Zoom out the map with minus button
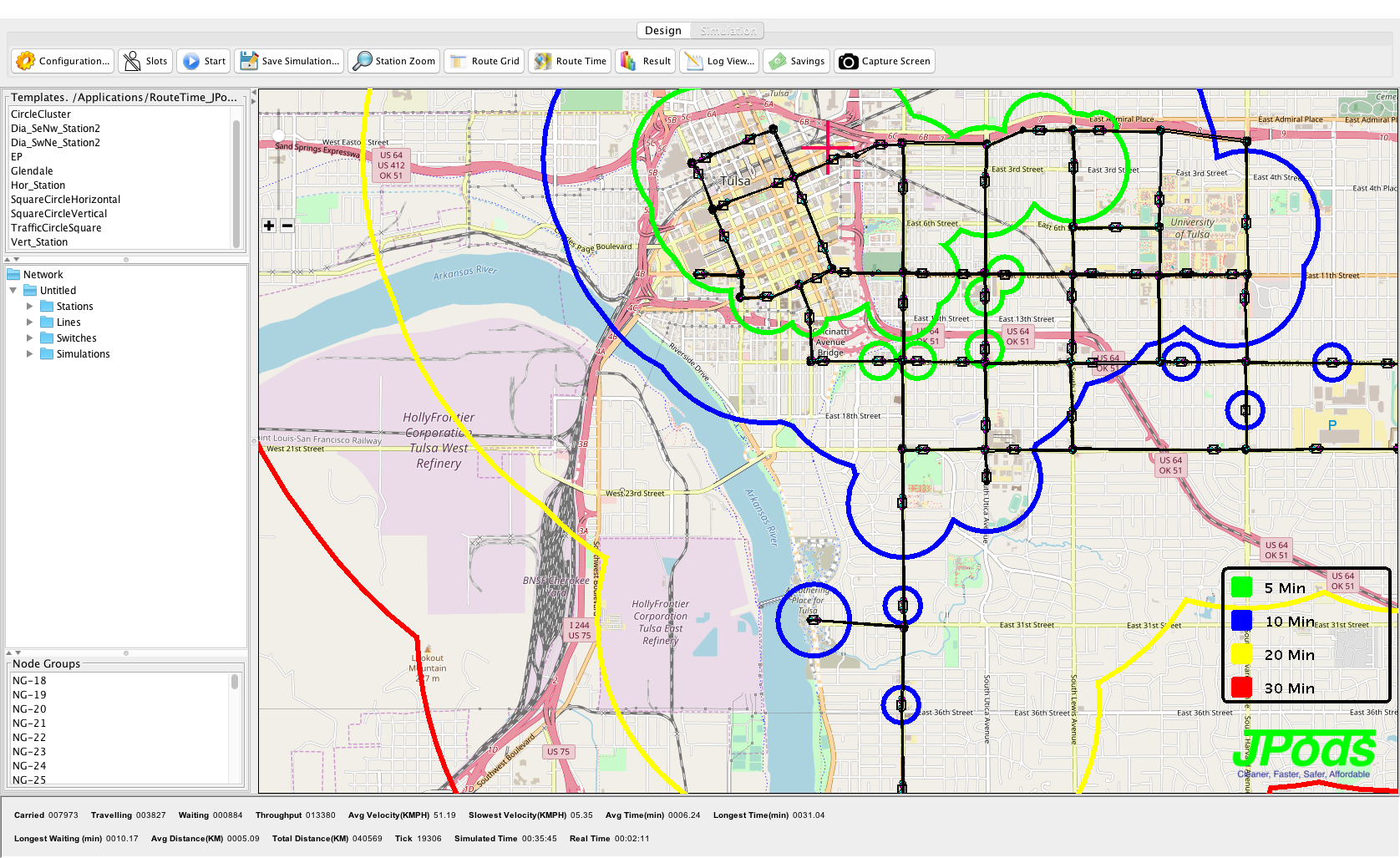This screenshot has width=1400, height=858. point(287,226)
